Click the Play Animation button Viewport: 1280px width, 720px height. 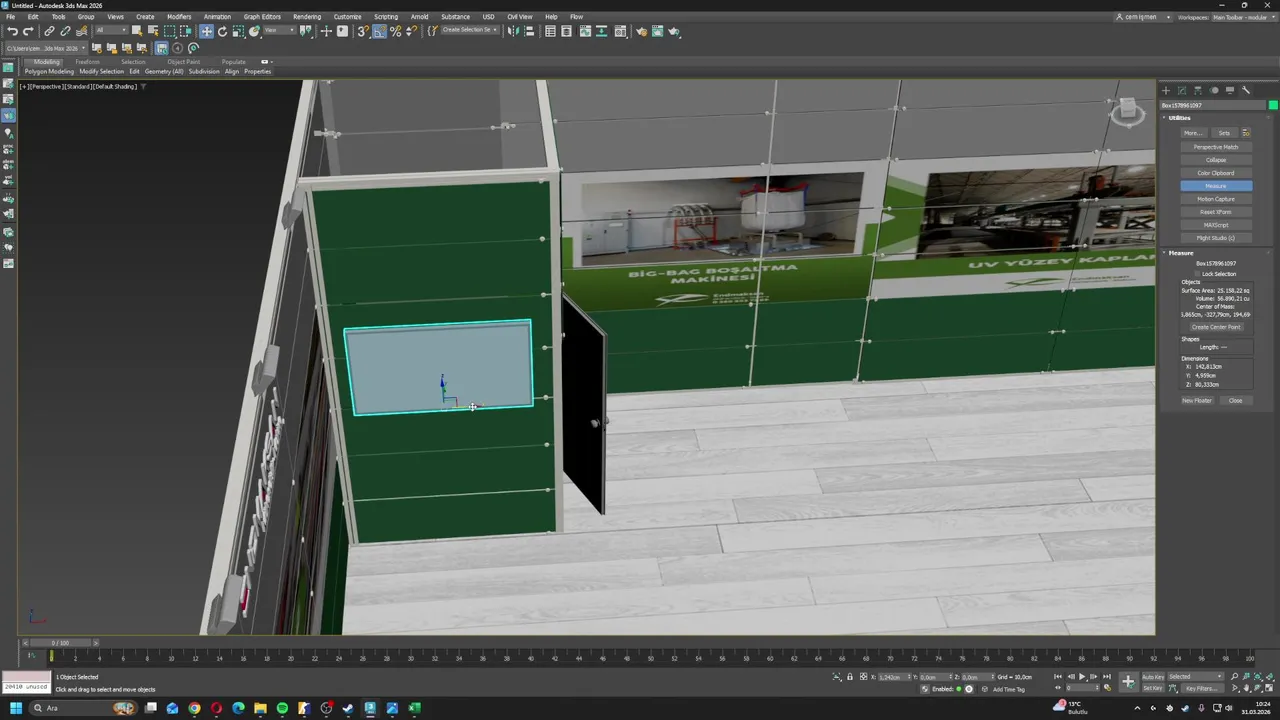click(1082, 677)
